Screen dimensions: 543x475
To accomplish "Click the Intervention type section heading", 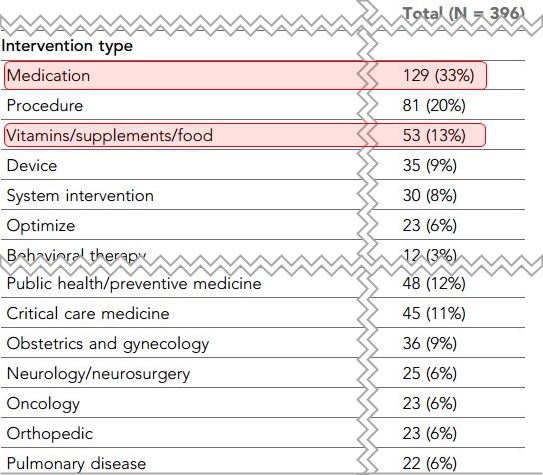I will pyautogui.click(x=67, y=46).
